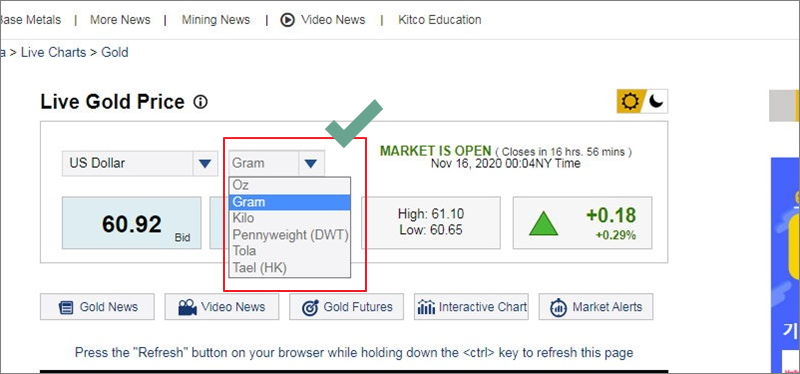The height and width of the screenshot is (374, 800).
Task: Click the newspaper icon on Gold News
Action: click(66, 308)
